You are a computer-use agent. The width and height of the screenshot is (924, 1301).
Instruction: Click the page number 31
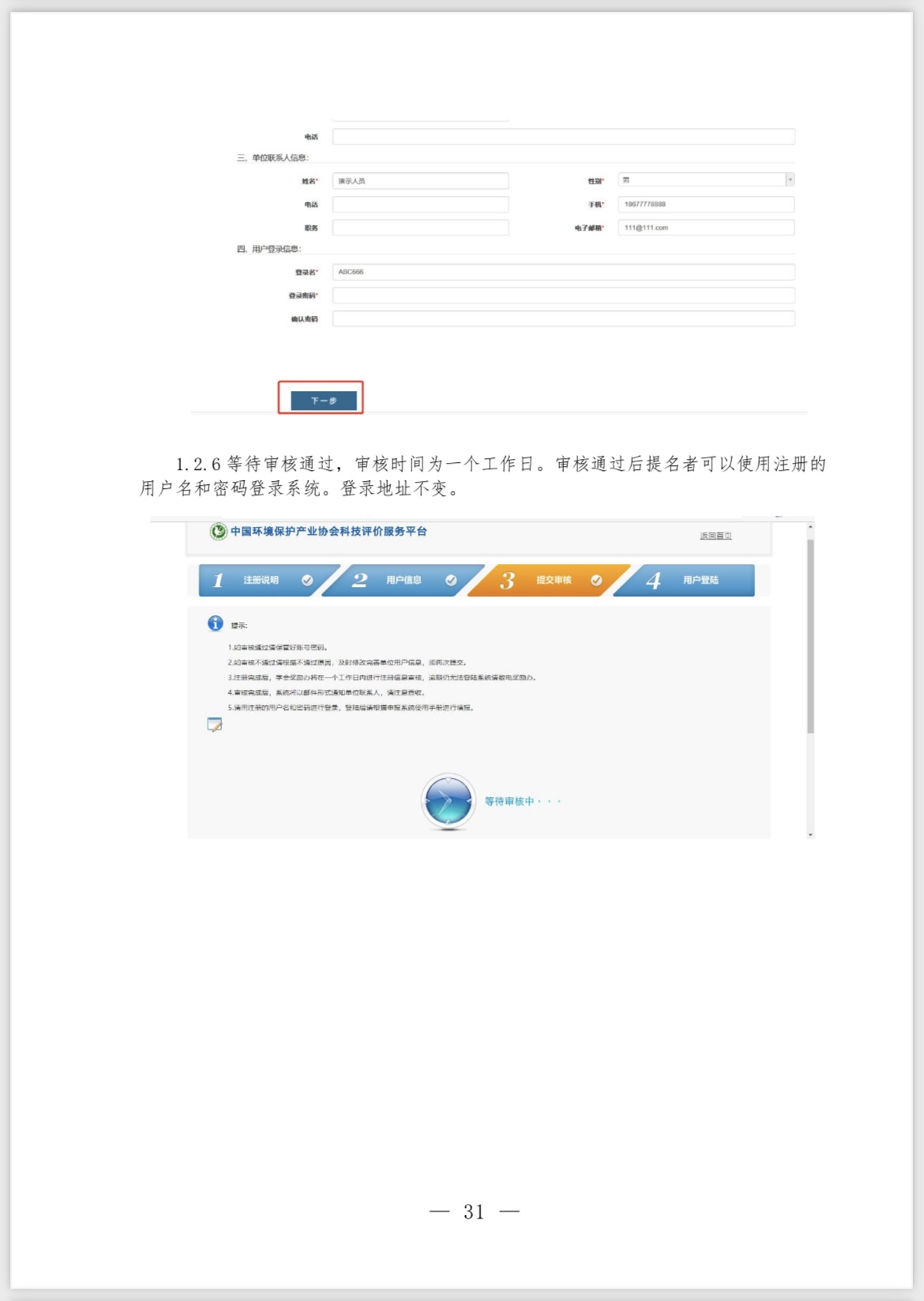pyautogui.click(x=474, y=1212)
